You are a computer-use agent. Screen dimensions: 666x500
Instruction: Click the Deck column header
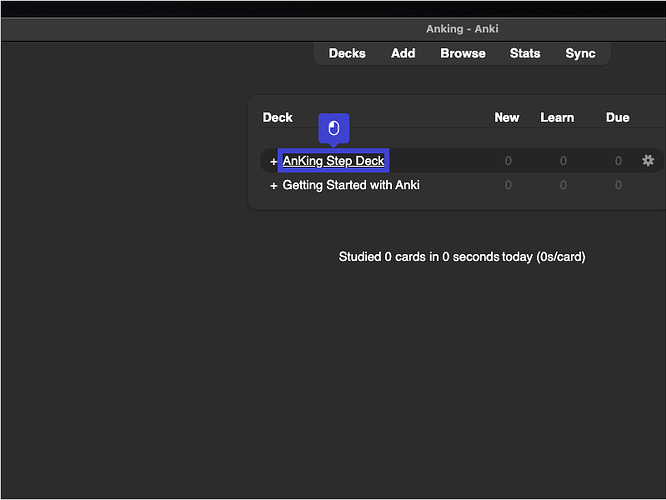[278, 118]
